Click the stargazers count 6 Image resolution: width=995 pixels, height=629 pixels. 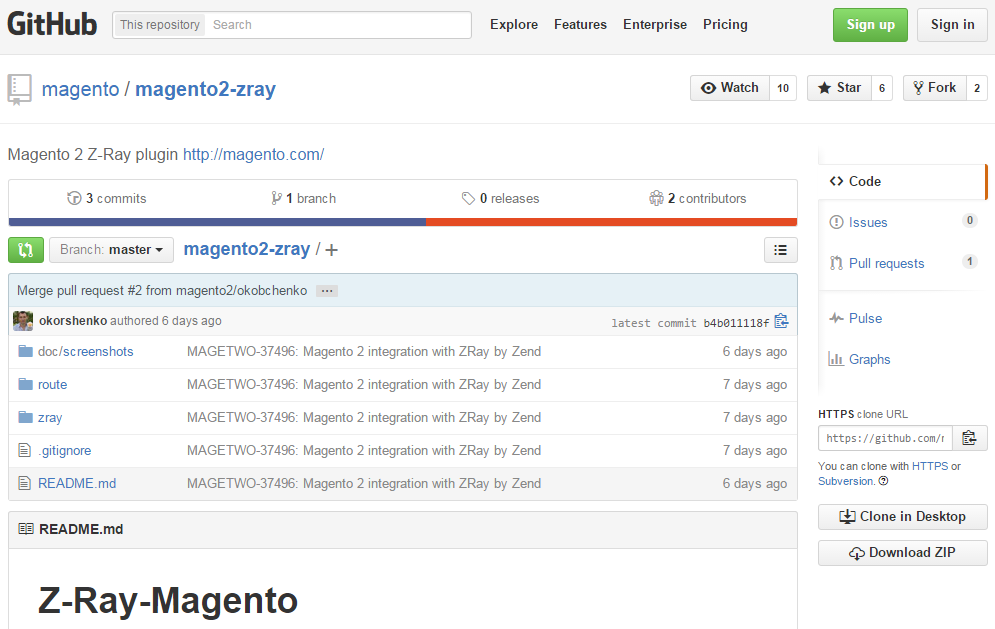(882, 88)
